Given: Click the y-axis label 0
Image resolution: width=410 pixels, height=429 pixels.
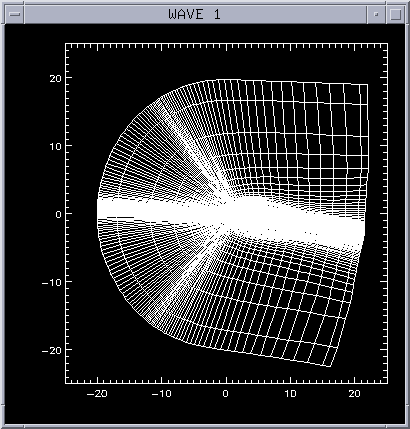Looking at the screenshot, I should pyautogui.click(x=59, y=214).
